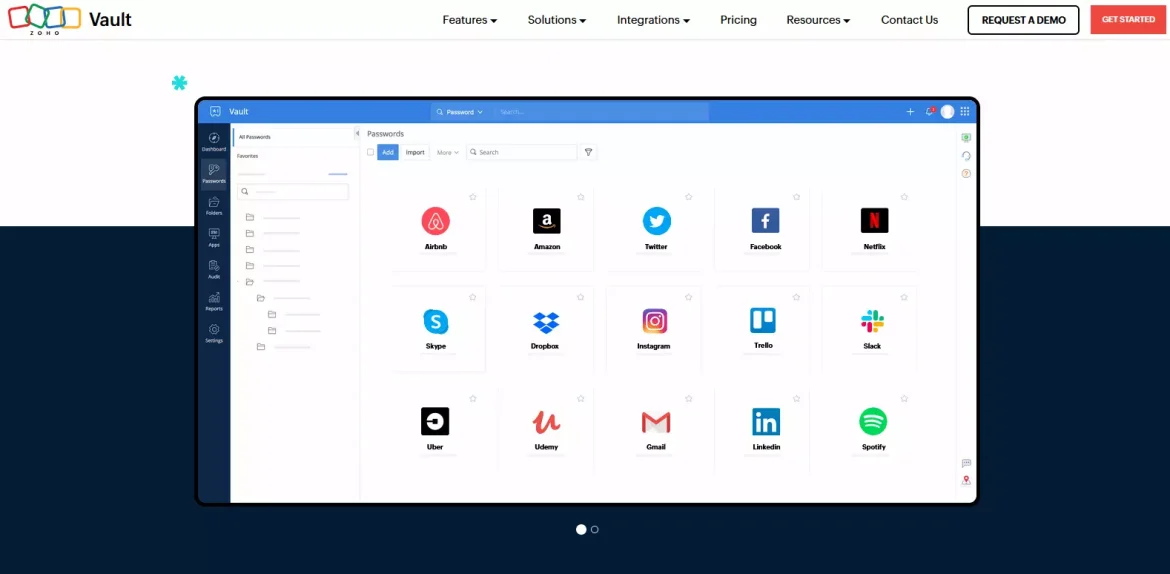
Task: Open the Facebook password card
Action: tap(763, 229)
